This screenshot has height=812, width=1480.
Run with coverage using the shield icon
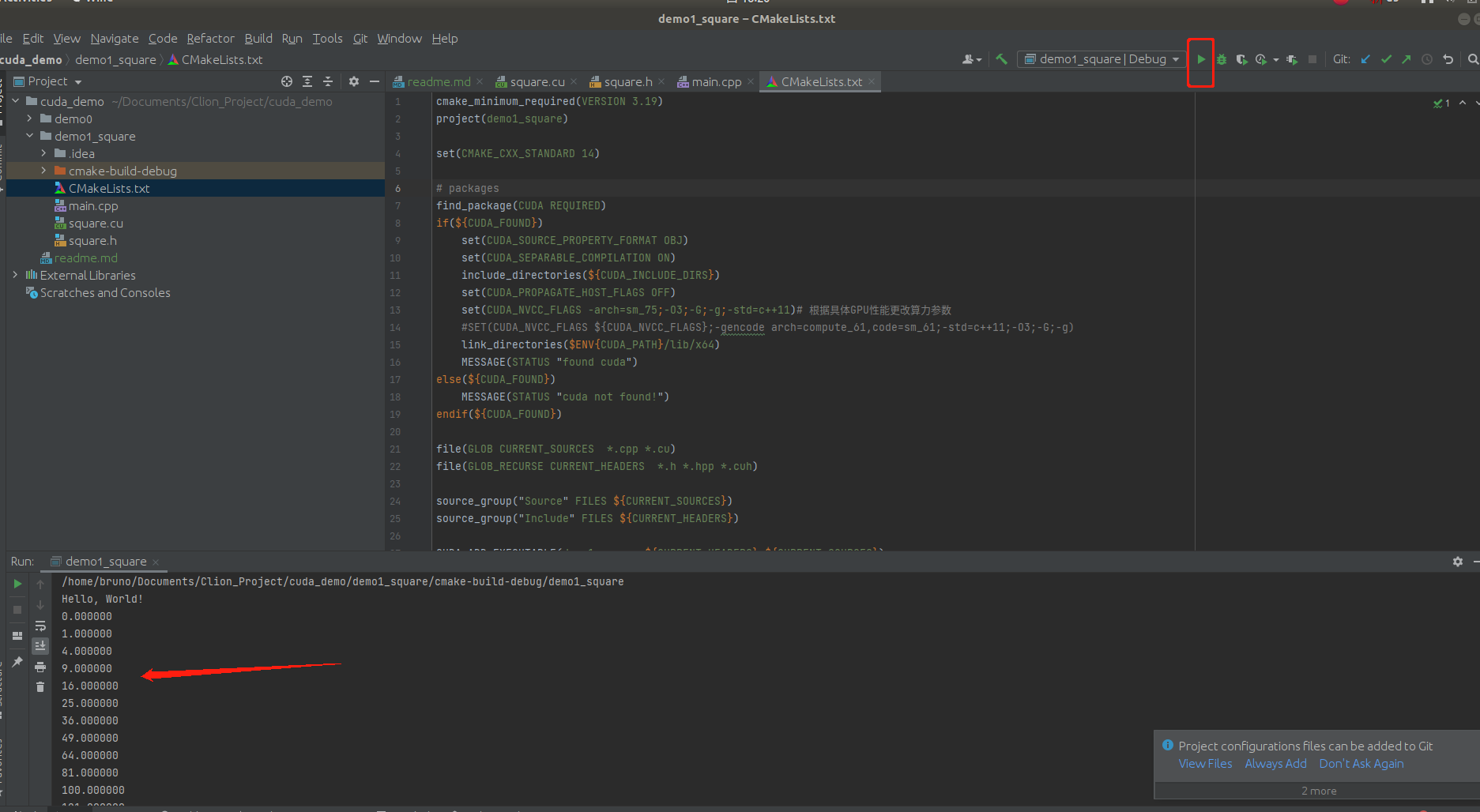click(x=1241, y=59)
